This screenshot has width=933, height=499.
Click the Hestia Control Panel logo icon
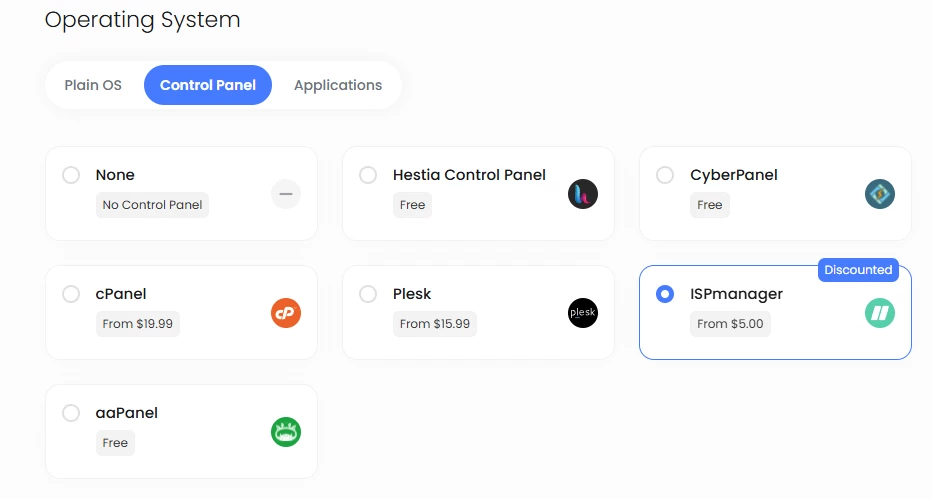[x=583, y=194]
